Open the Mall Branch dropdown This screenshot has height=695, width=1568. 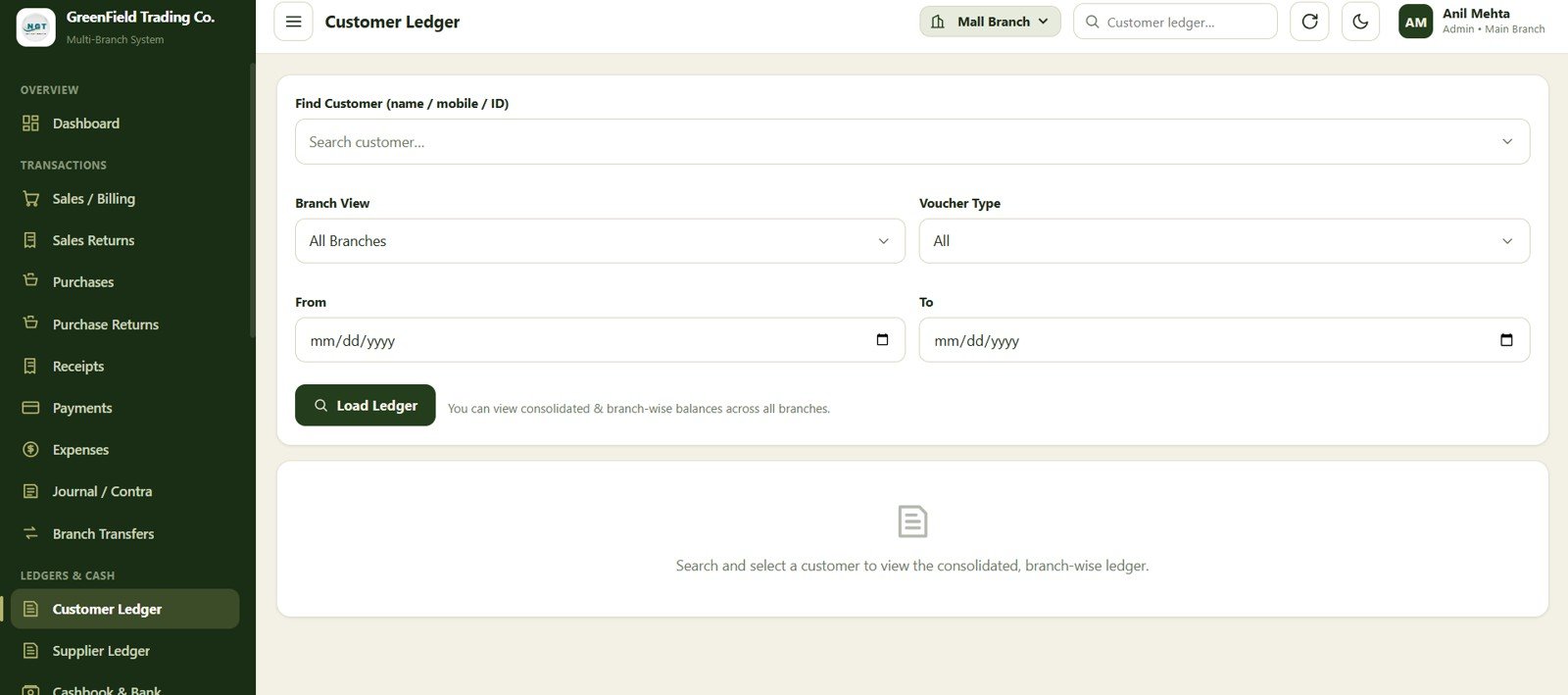[x=990, y=22]
